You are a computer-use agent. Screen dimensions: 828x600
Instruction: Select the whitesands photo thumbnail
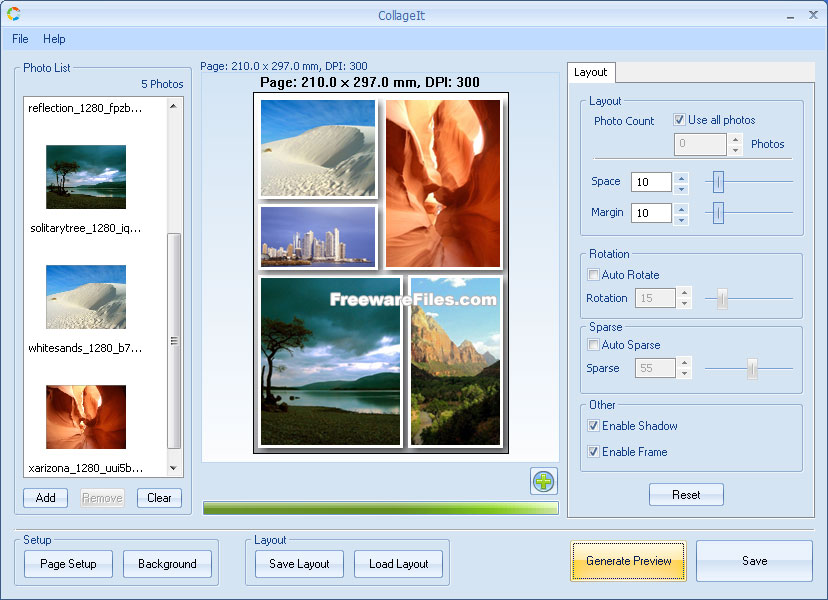click(86, 297)
